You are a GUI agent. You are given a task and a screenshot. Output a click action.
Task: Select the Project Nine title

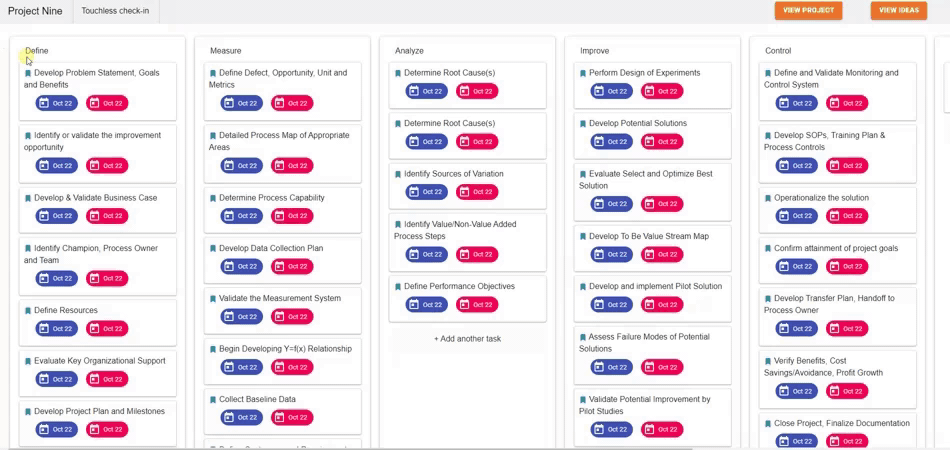point(35,11)
